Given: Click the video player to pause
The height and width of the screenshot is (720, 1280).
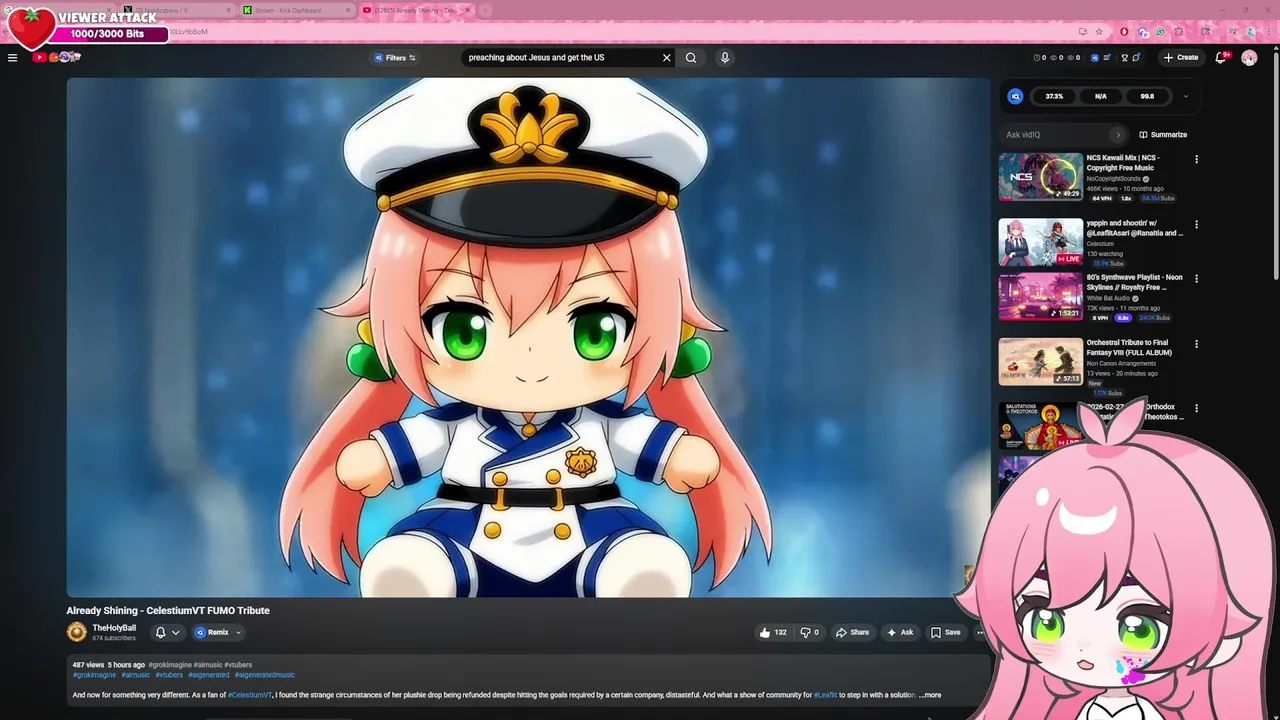Looking at the screenshot, I should coord(528,337).
